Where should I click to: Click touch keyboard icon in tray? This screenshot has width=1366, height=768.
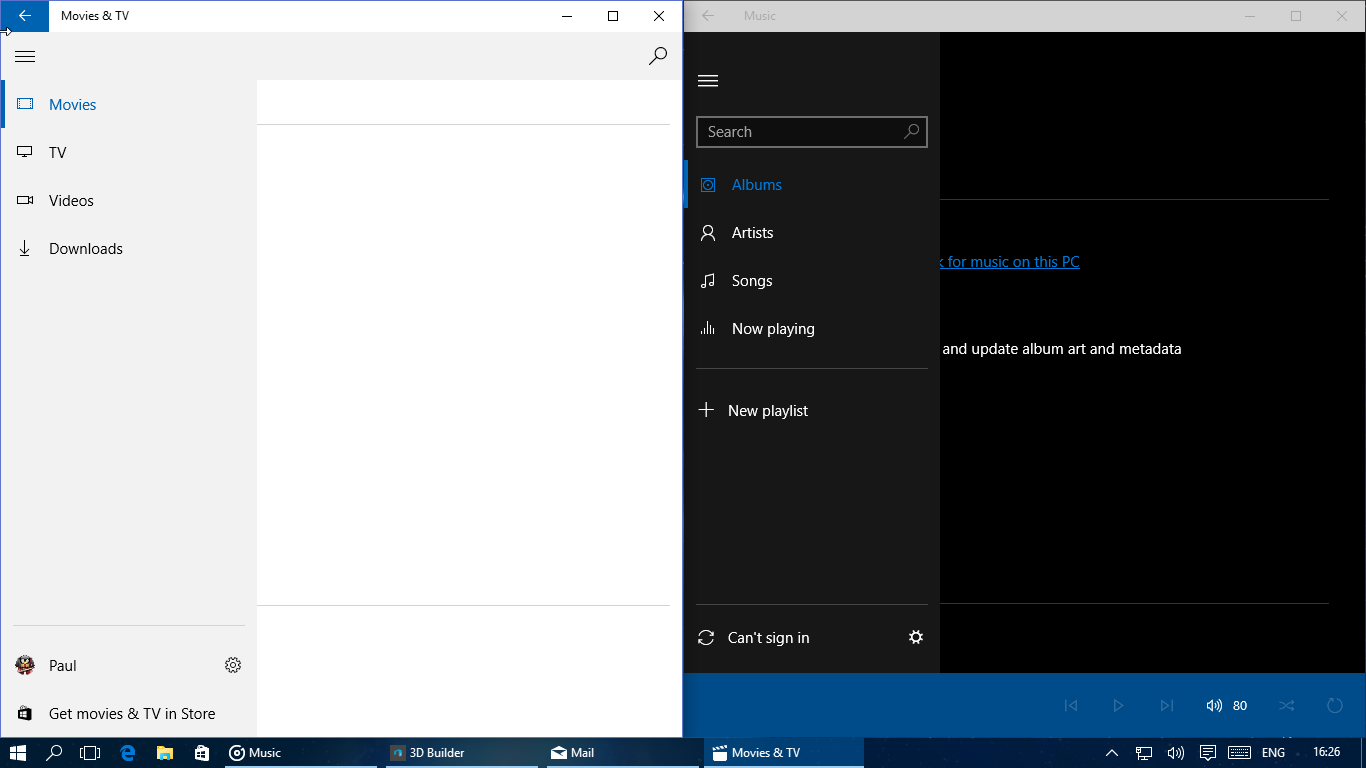click(1240, 753)
